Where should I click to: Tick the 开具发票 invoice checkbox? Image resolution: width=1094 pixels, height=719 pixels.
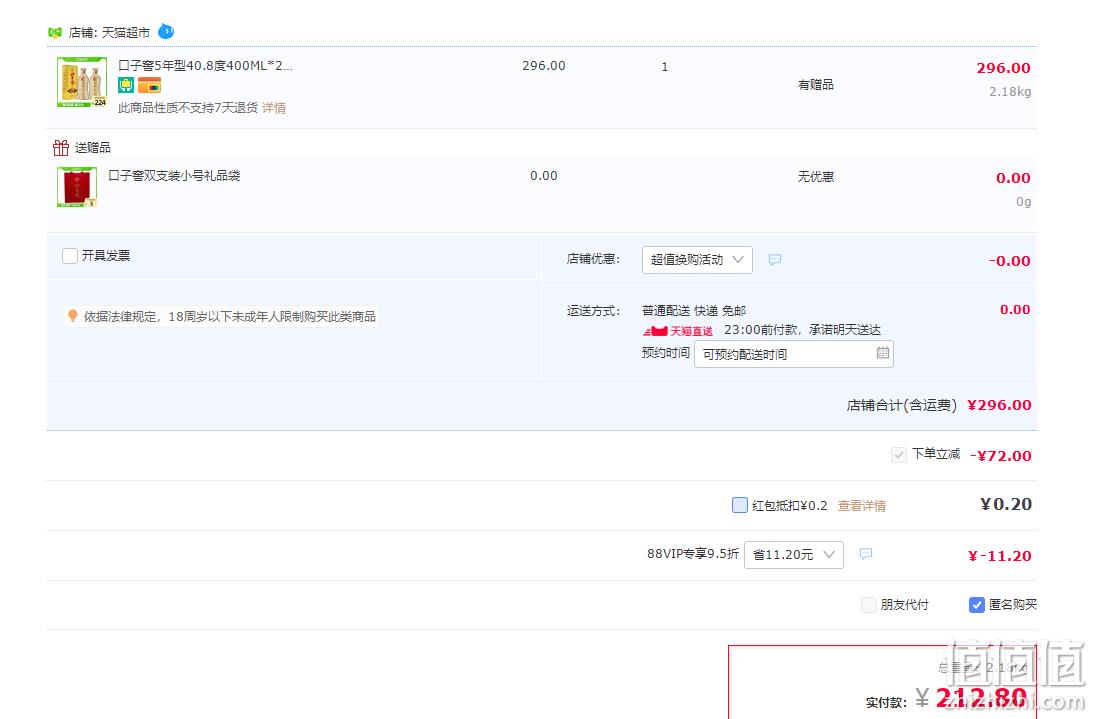pyautogui.click(x=70, y=256)
